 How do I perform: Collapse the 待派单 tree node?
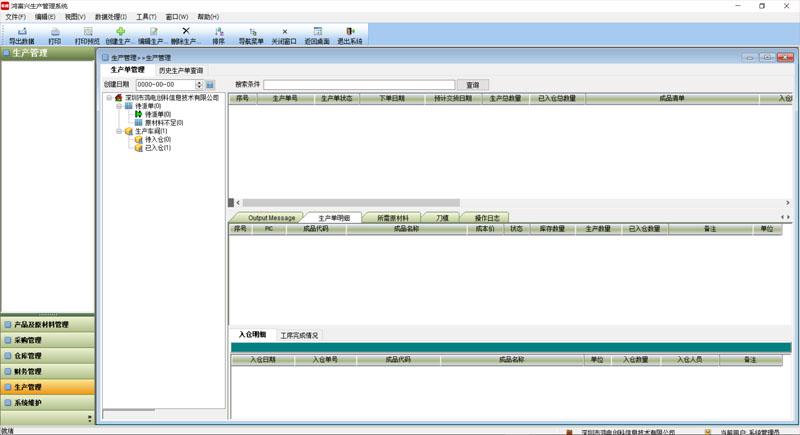pyautogui.click(x=119, y=106)
